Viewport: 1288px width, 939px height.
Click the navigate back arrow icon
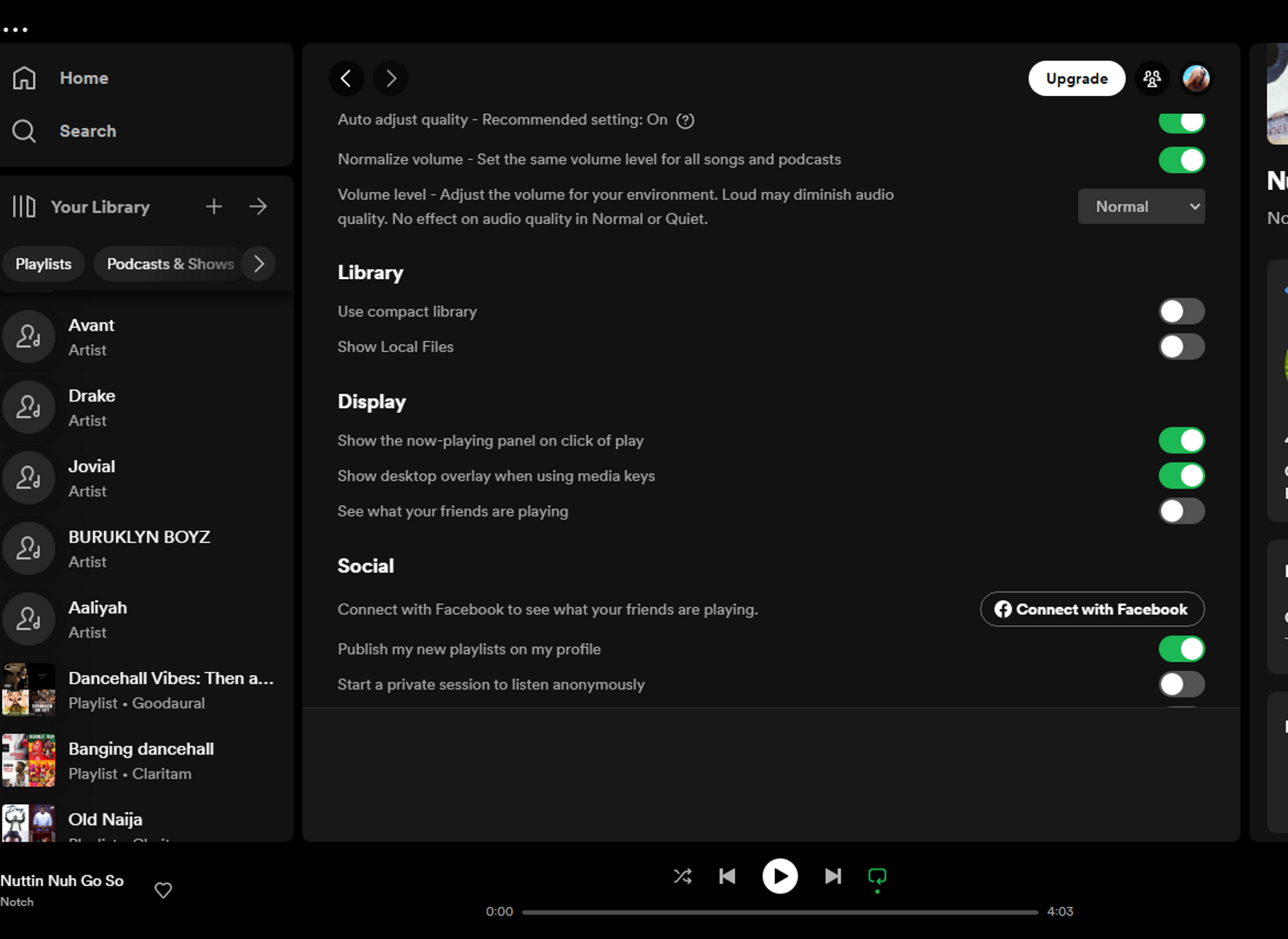(346, 78)
